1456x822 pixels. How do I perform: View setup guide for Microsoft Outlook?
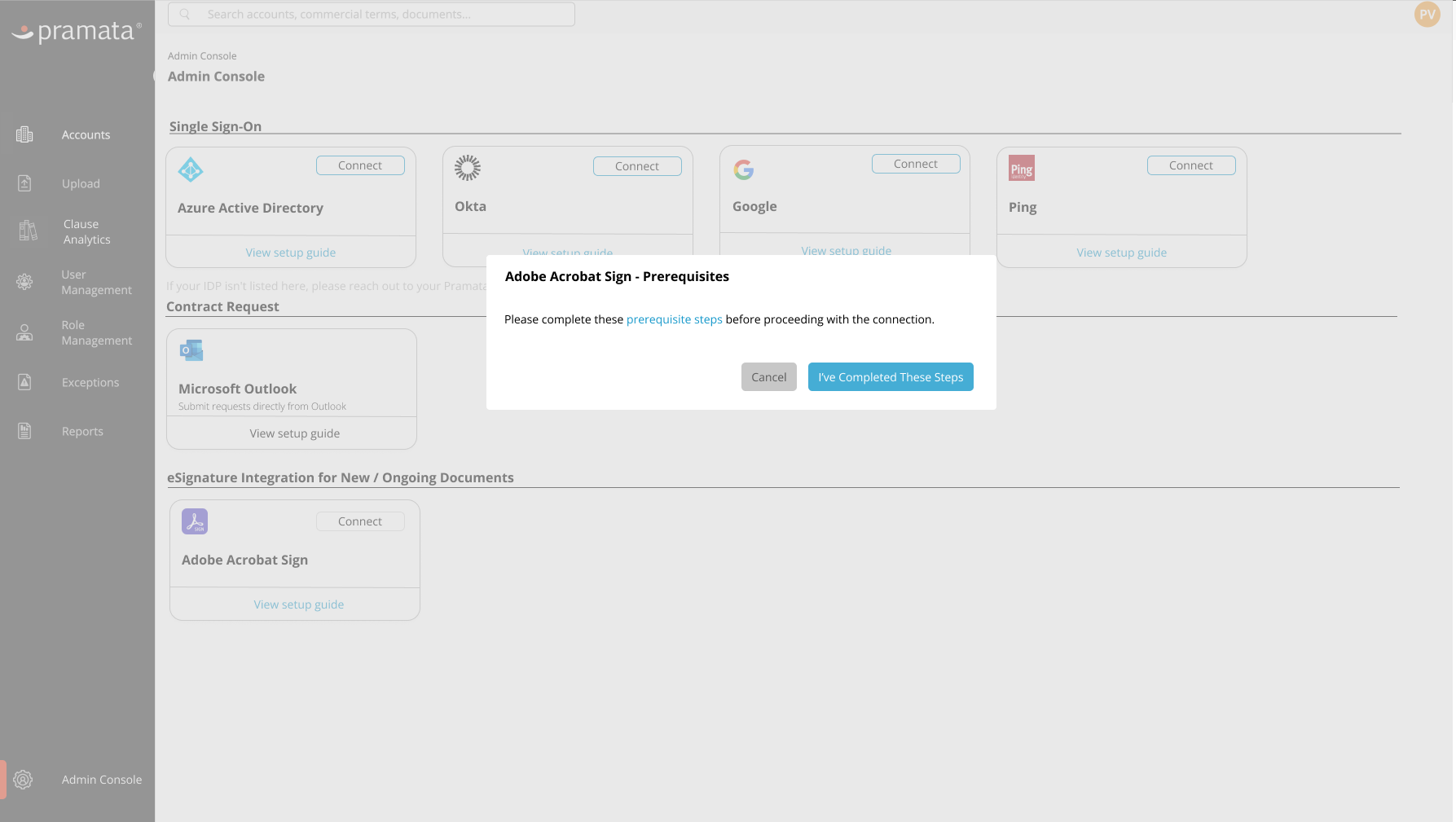[295, 433]
